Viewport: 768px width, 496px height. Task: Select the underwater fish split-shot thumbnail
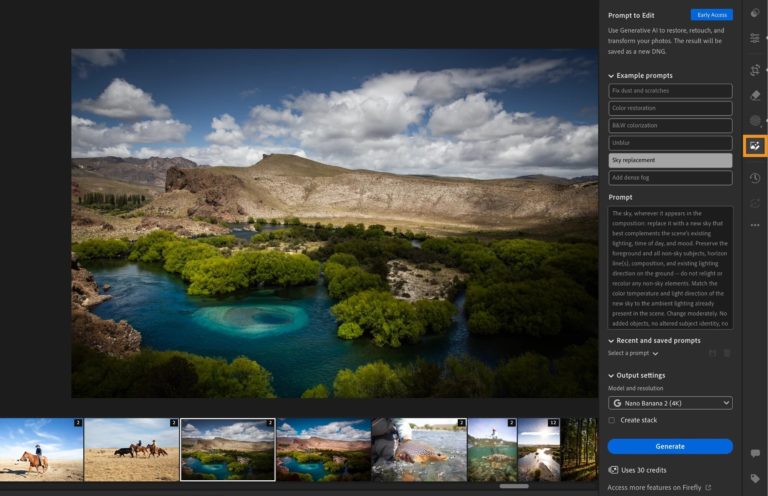[x=492, y=449]
